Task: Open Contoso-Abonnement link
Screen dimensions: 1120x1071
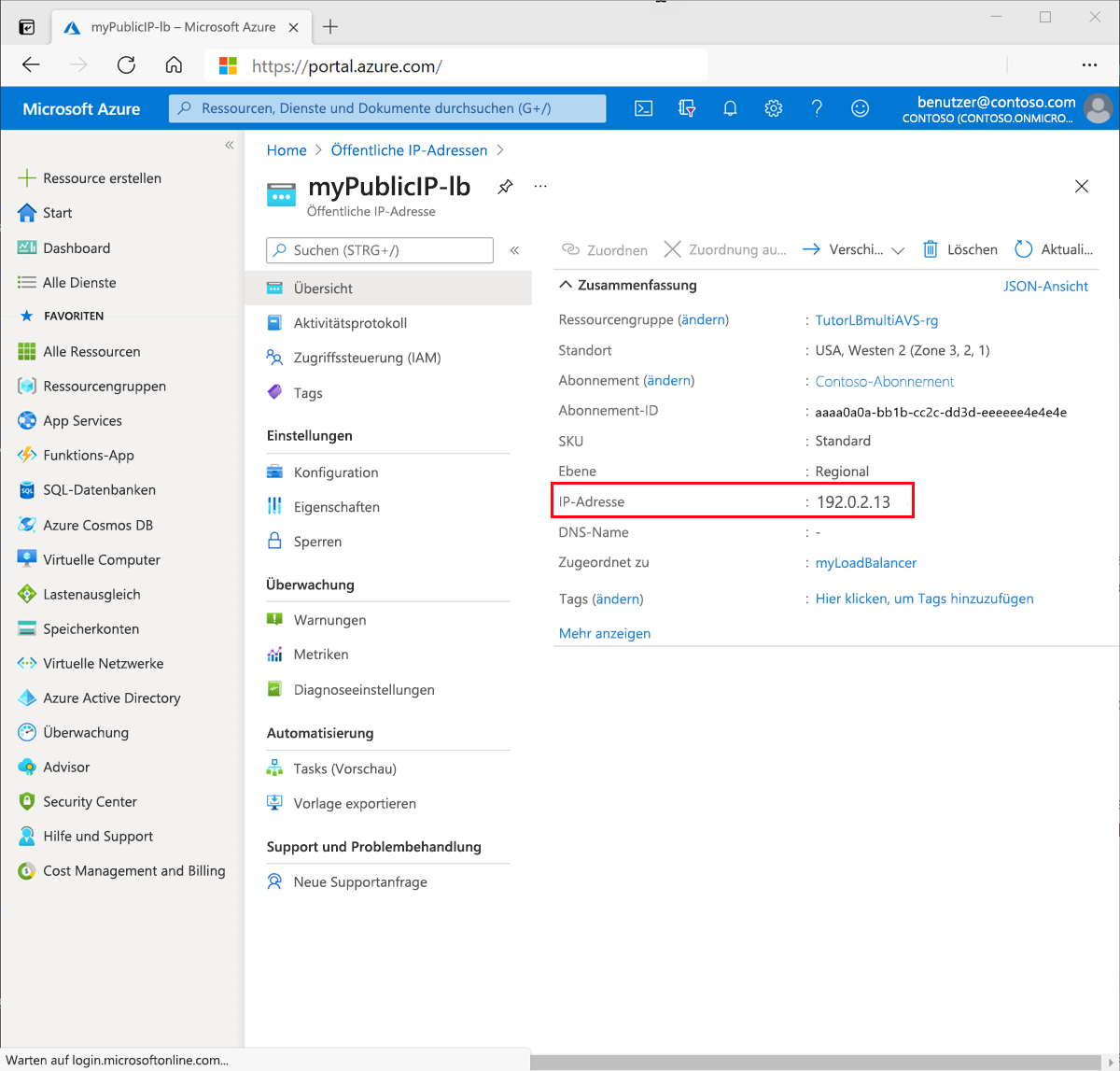Action: (885, 381)
